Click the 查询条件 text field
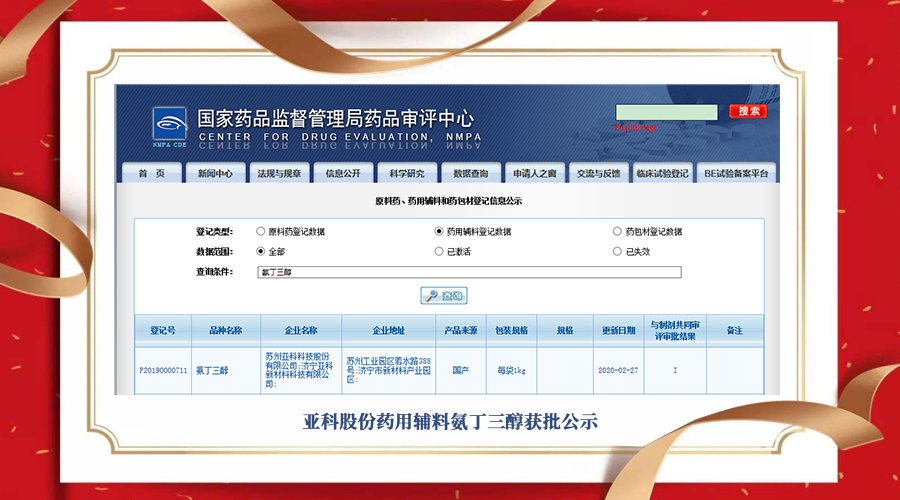 pos(469,272)
